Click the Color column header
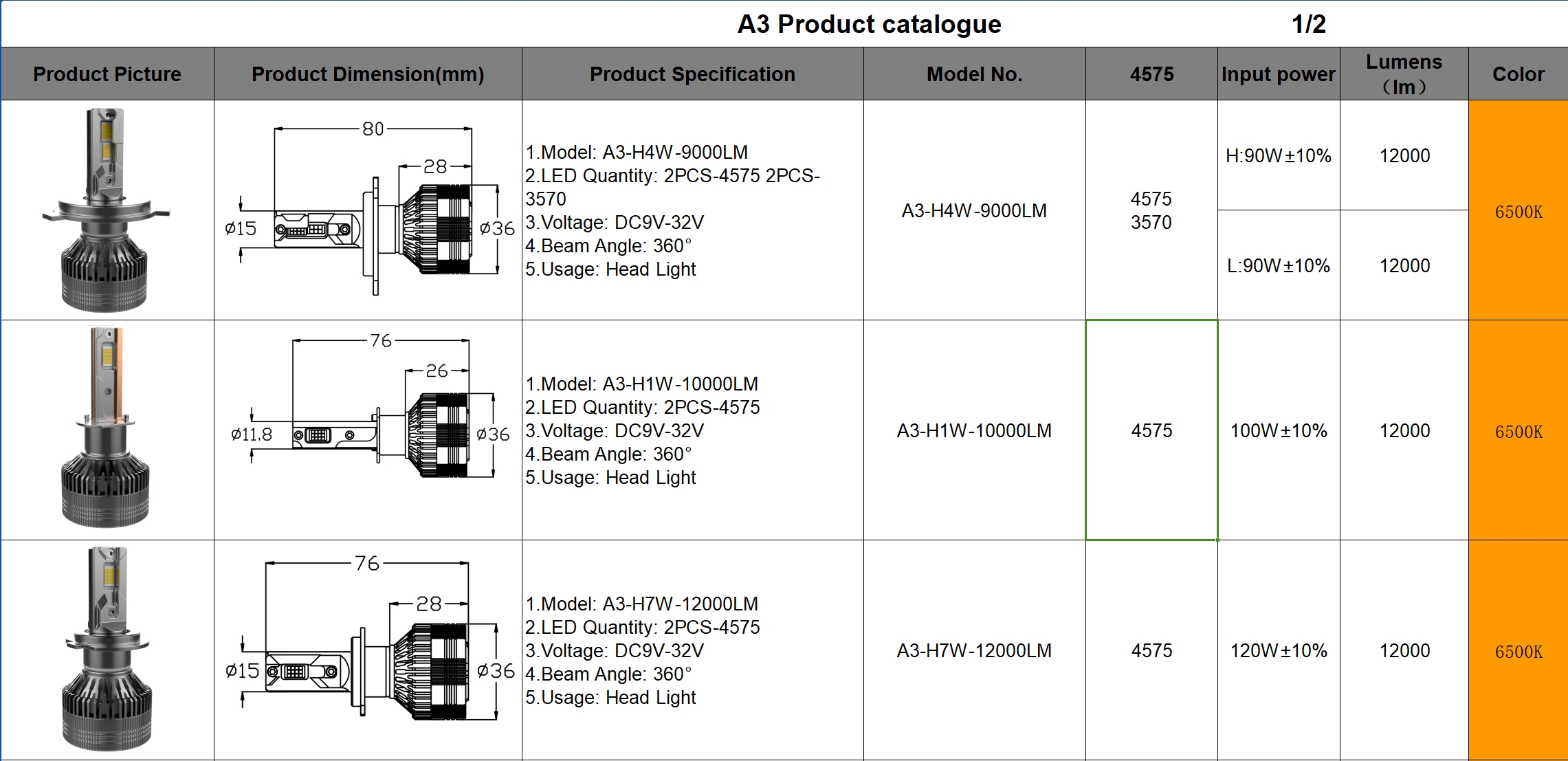 point(1518,74)
